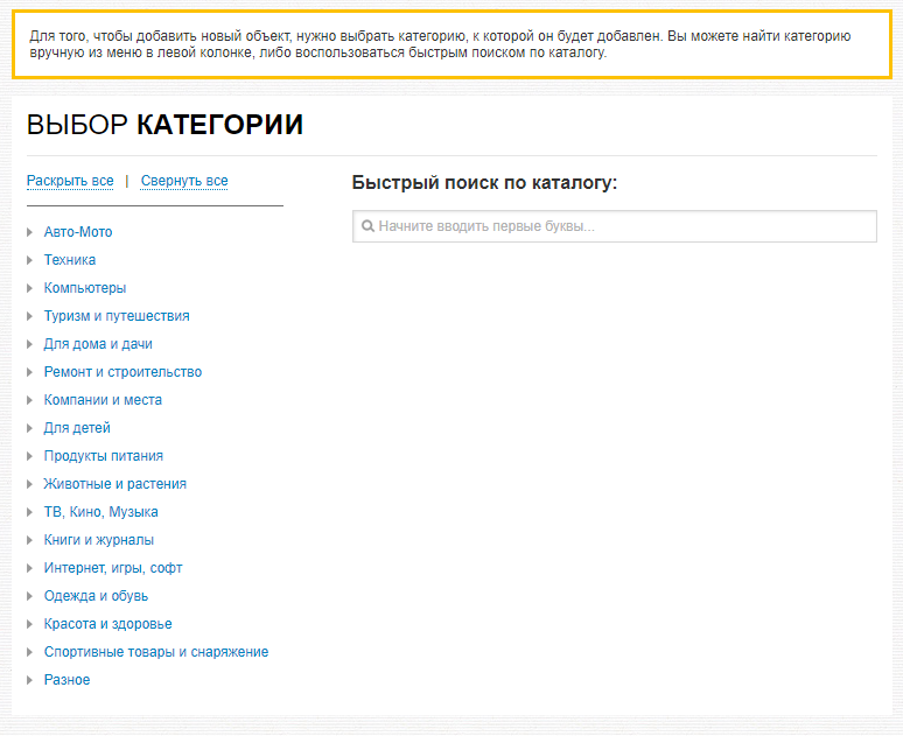Image resolution: width=904 pixels, height=736 pixels.
Task: Select the Для детей category
Action: 77,428
